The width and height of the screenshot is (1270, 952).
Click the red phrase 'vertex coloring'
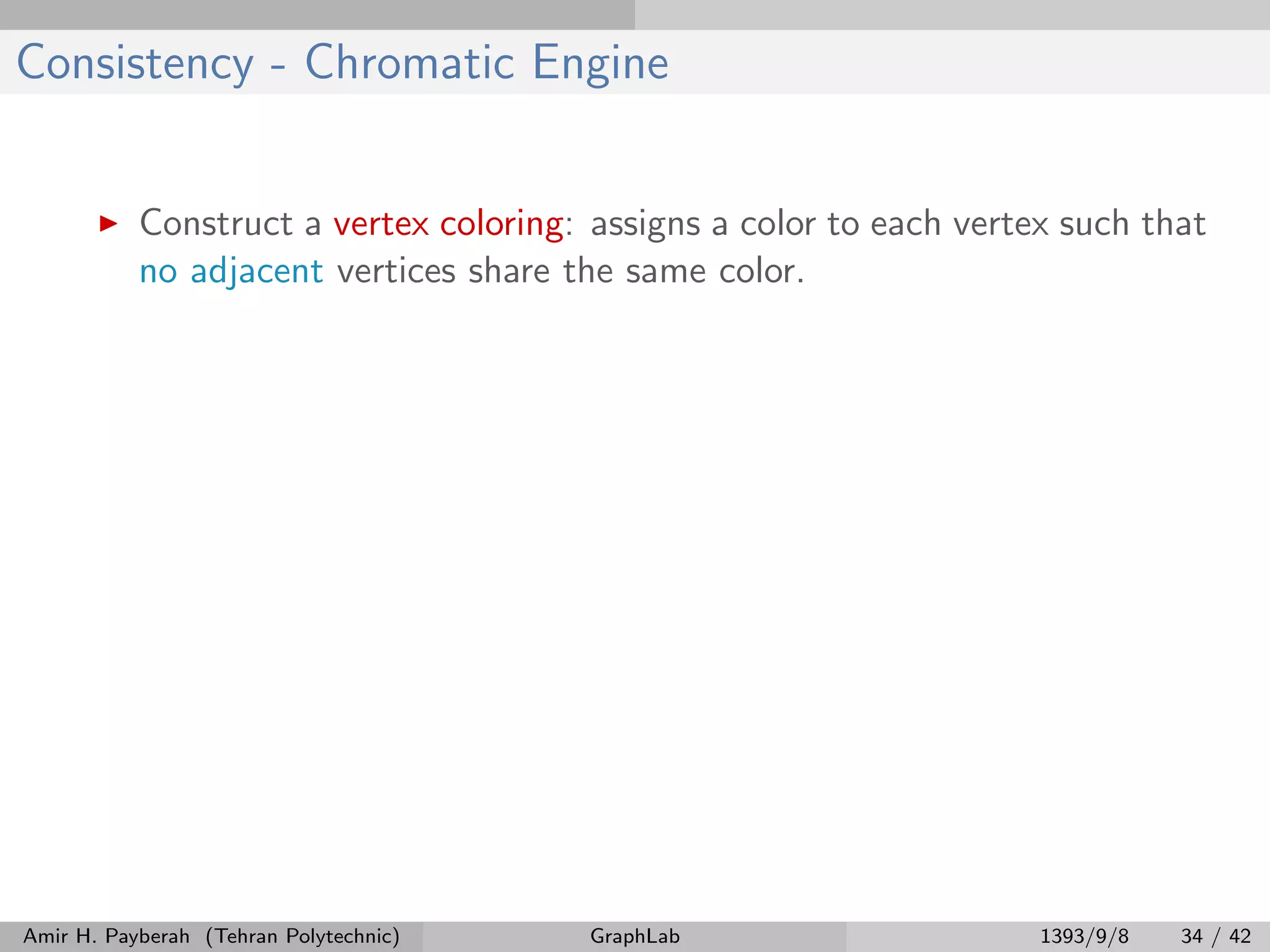point(449,224)
